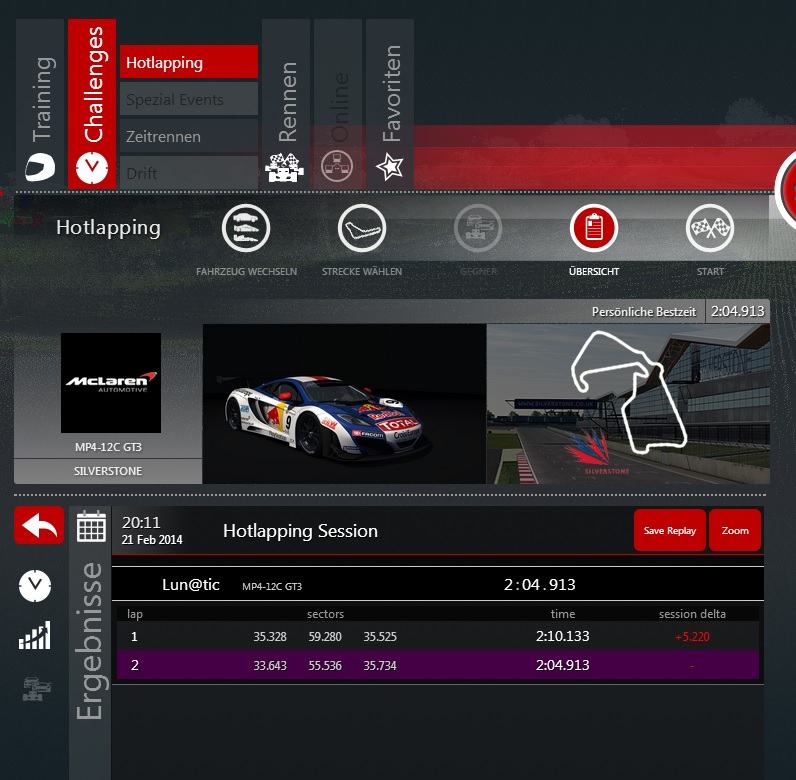The height and width of the screenshot is (780, 796).
Task: Click the session delta +5.220 value
Action: pyautogui.click(x=692, y=637)
